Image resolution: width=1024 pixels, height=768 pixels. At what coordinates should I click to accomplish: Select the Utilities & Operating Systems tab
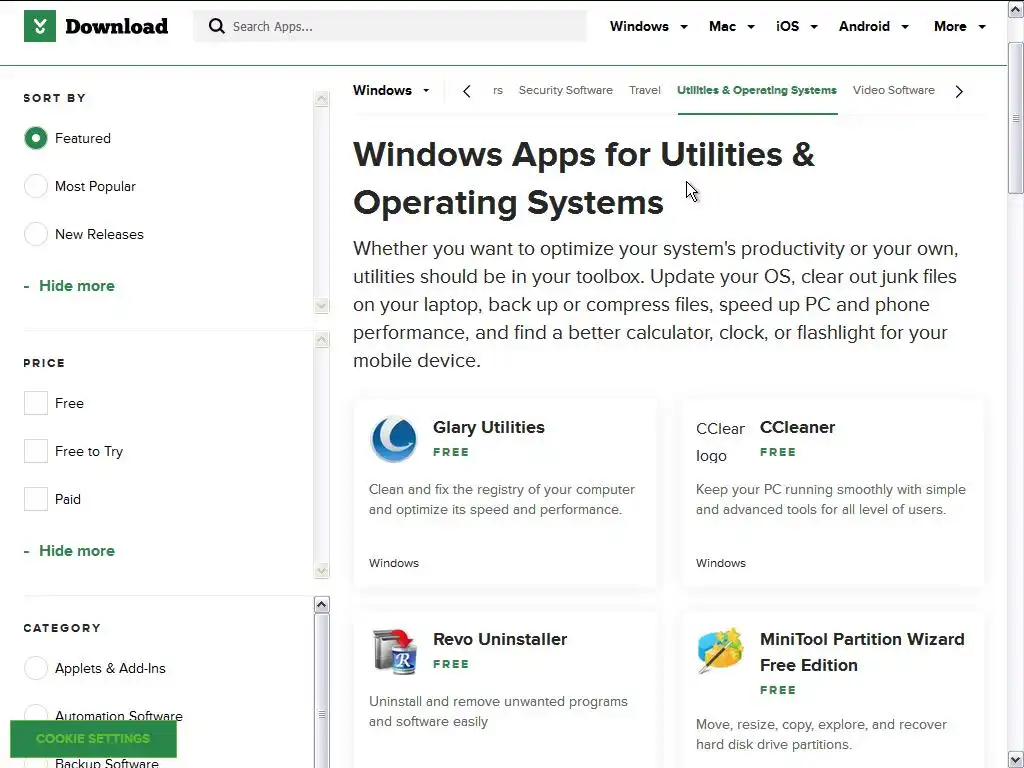tap(757, 90)
